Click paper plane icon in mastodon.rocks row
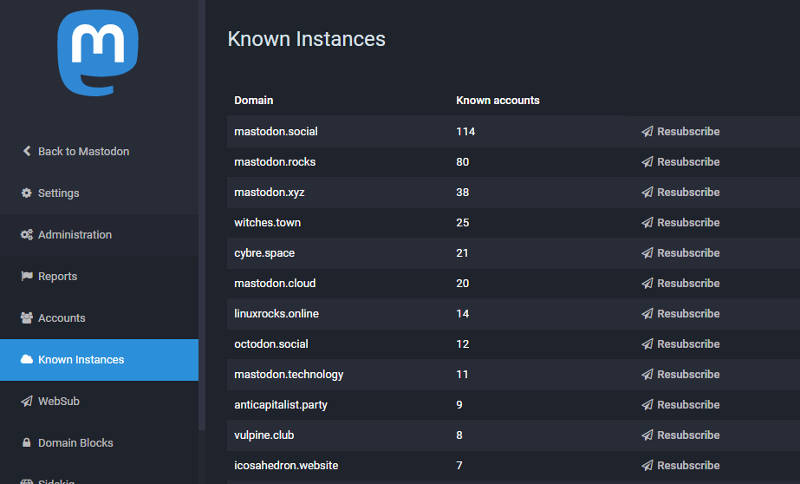The height and width of the screenshot is (484, 800). click(647, 162)
